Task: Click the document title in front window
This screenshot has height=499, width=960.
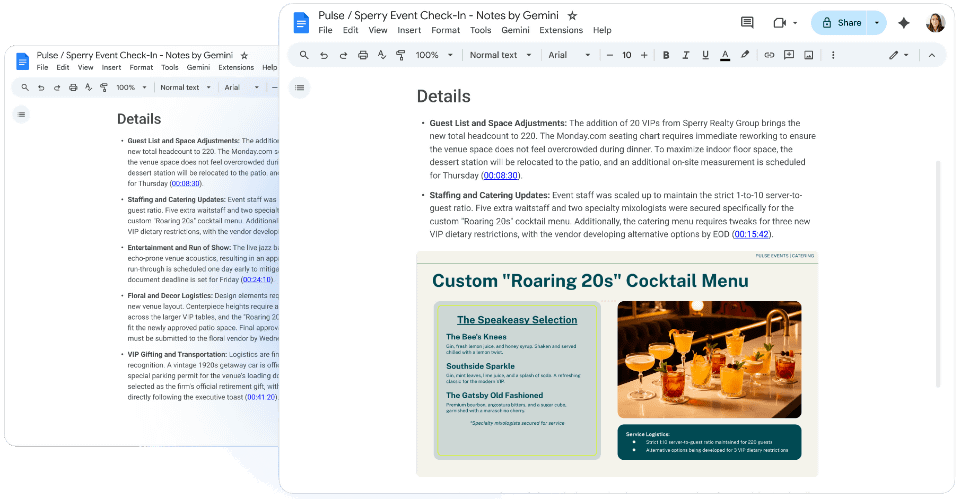Action: (x=438, y=15)
